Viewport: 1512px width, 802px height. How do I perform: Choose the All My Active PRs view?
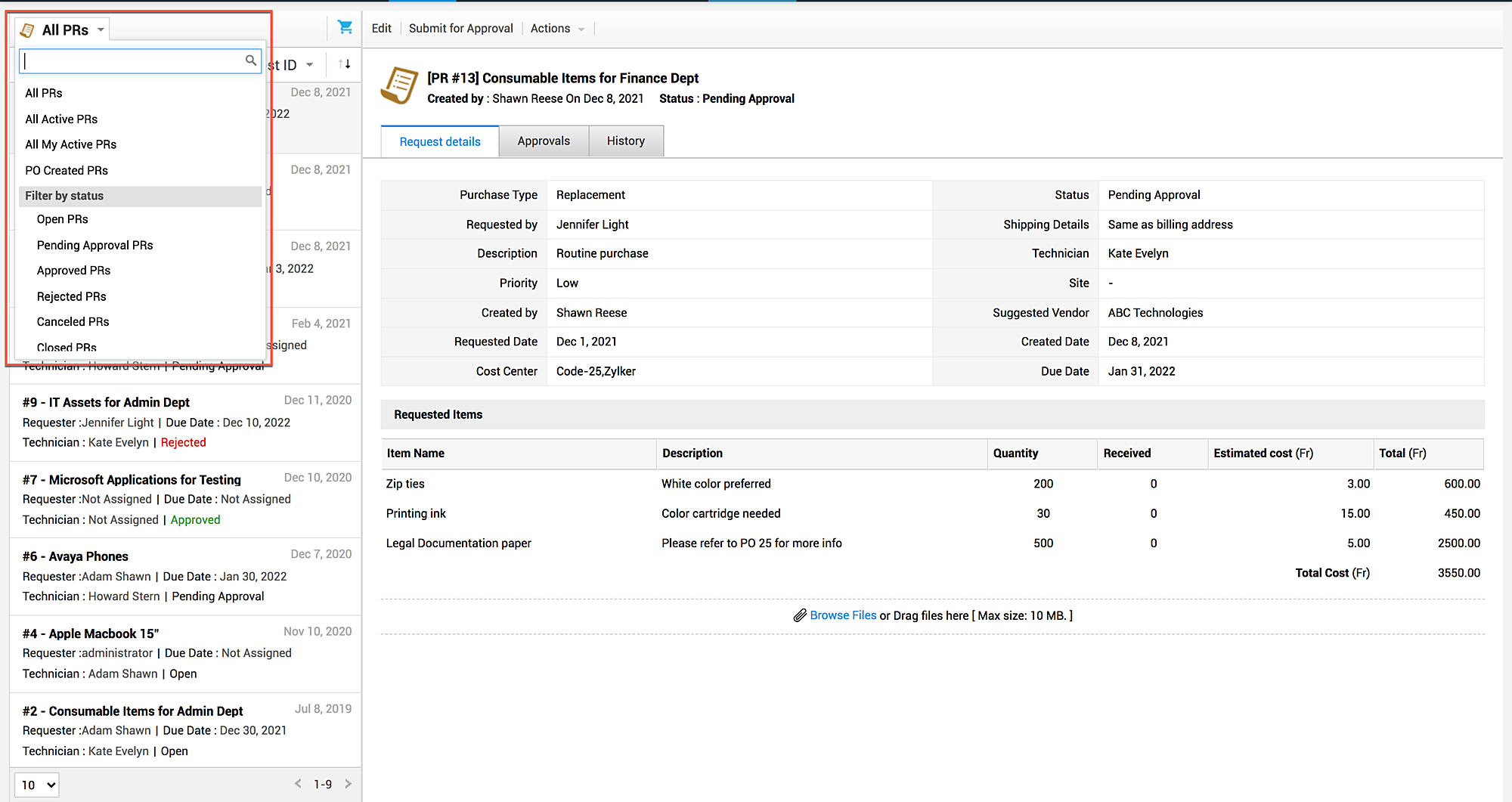point(70,144)
